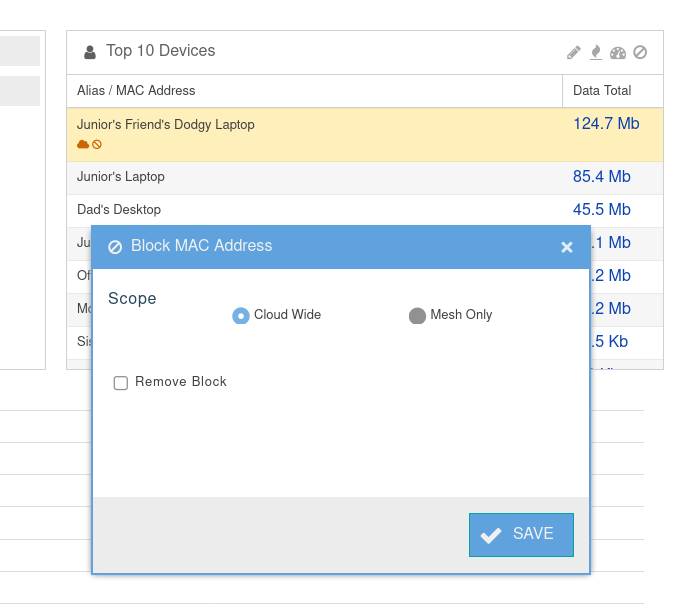Click the 85.4 Mb data total value
Viewport: 678px width, 605px height.
coord(602,177)
